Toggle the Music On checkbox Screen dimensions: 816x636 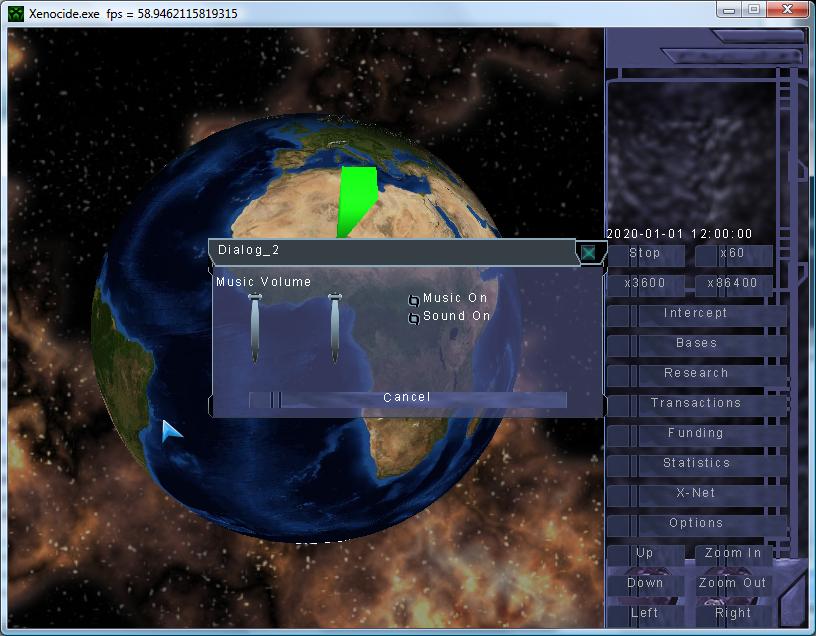[414, 300]
